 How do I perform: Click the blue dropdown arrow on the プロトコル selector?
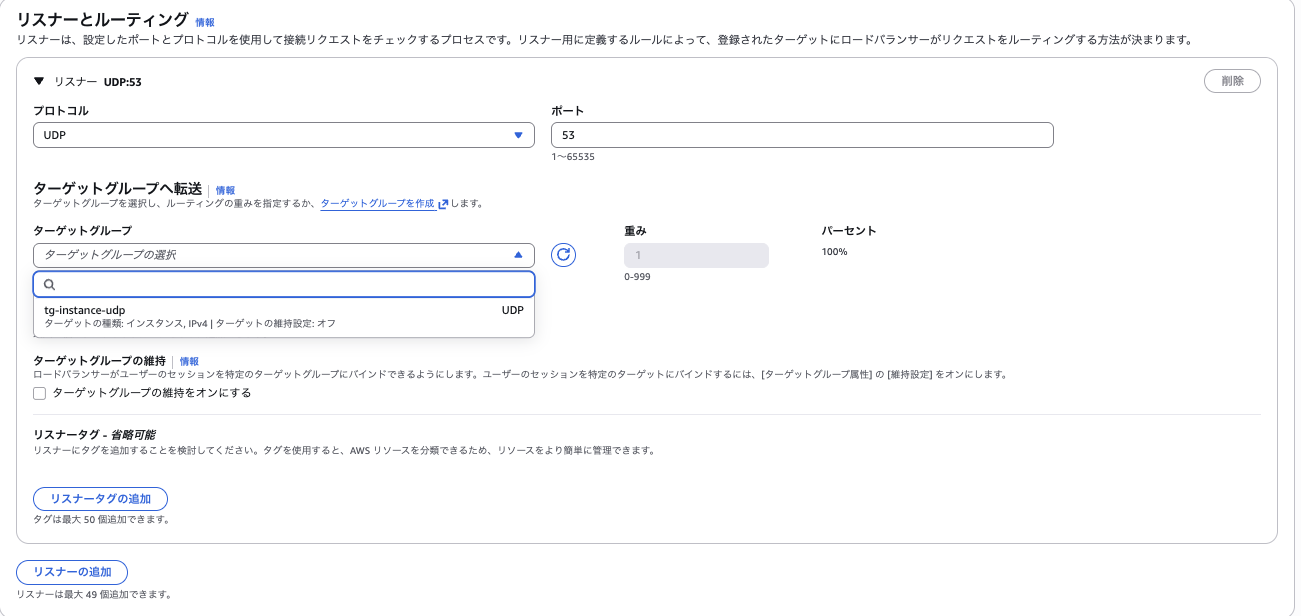519,135
